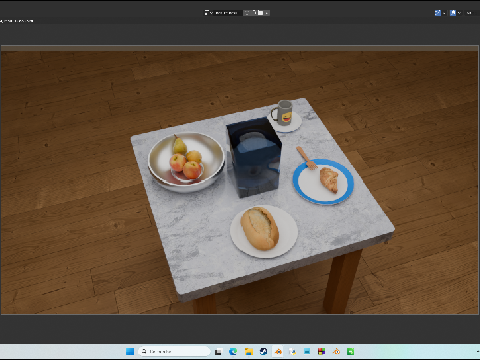
Task: Open the folder icon to load an image
Action: point(260,13)
